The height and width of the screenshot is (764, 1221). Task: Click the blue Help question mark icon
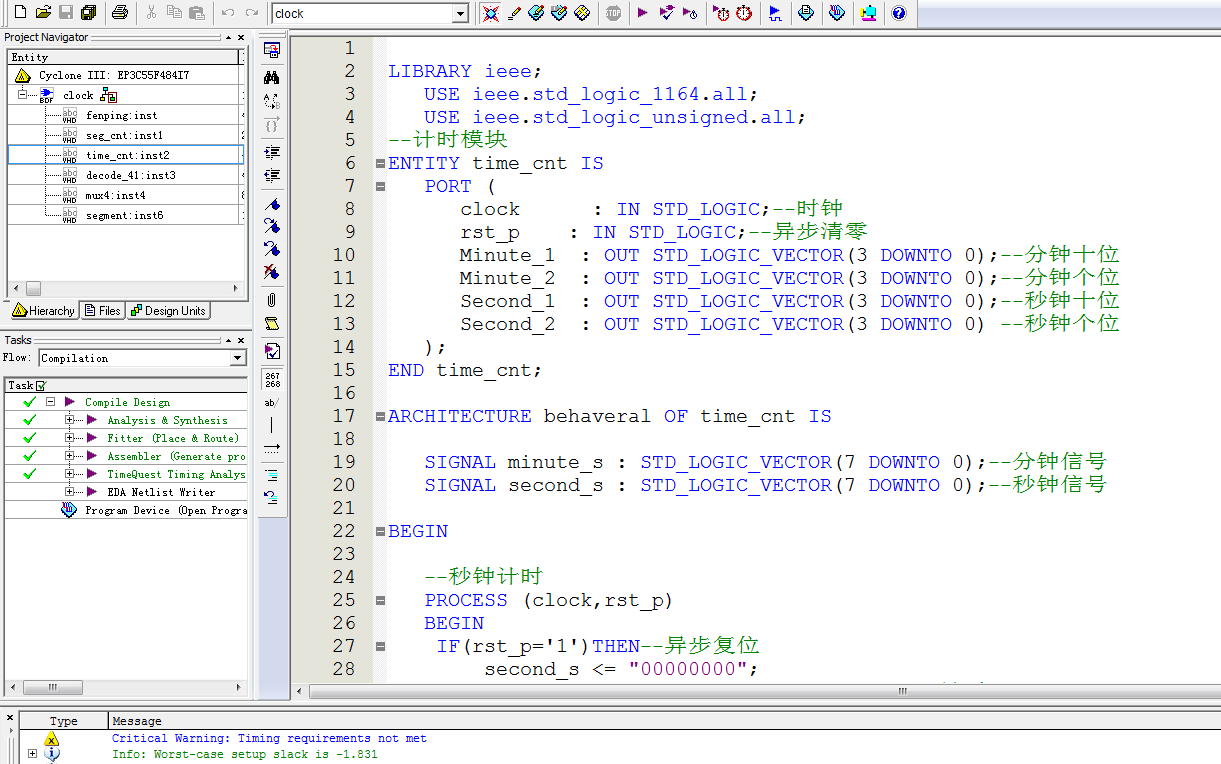coord(898,13)
